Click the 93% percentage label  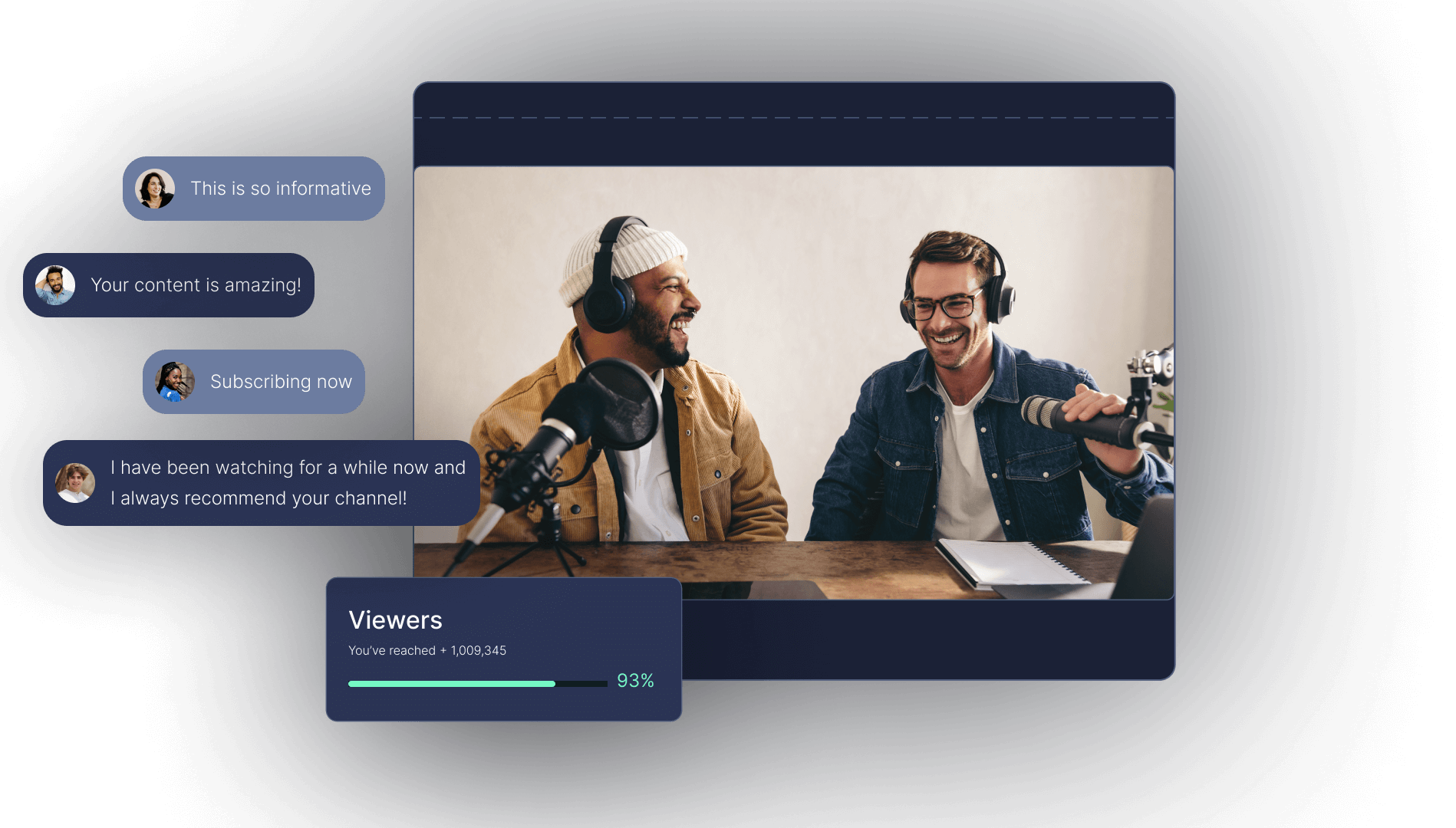[635, 681]
